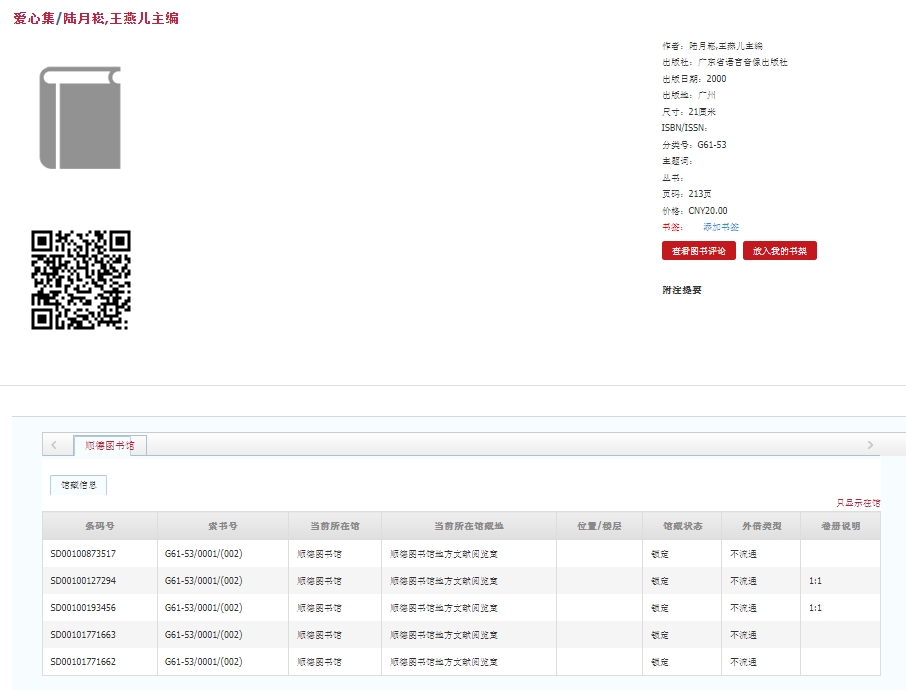
Task: Select the row with barcode SD00100873517
Action: tap(83, 554)
